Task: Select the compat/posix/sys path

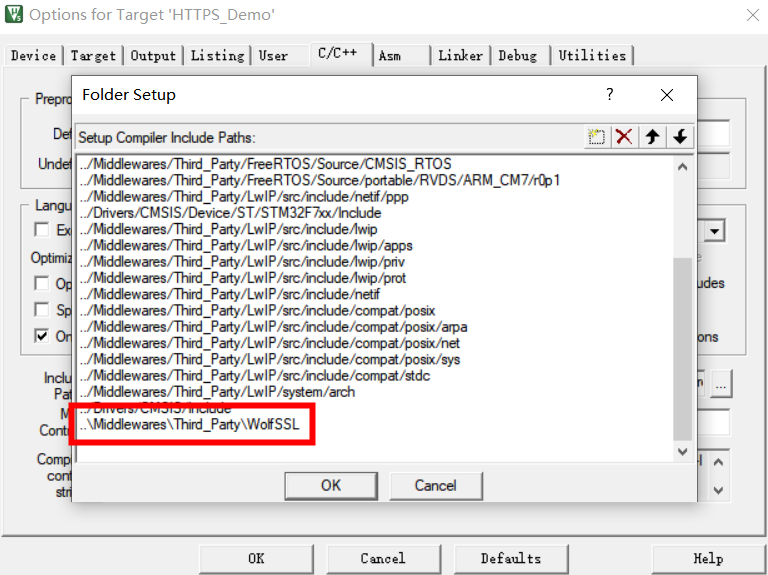Action: [x=269, y=359]
